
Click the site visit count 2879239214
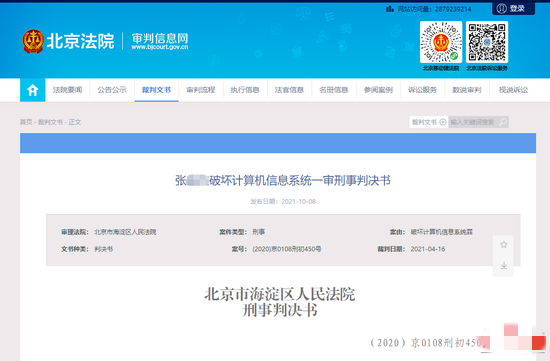[453, 9]
